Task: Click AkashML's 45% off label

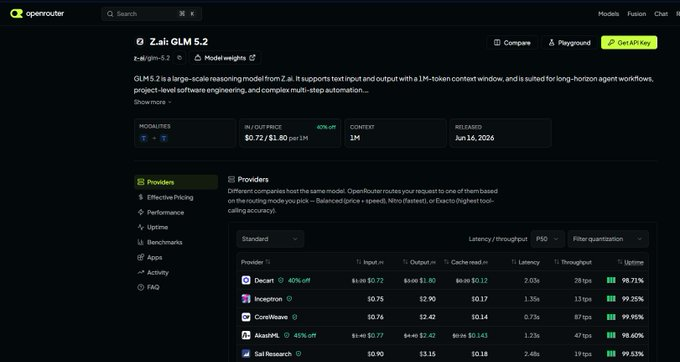Action: [x=305, y=335]
